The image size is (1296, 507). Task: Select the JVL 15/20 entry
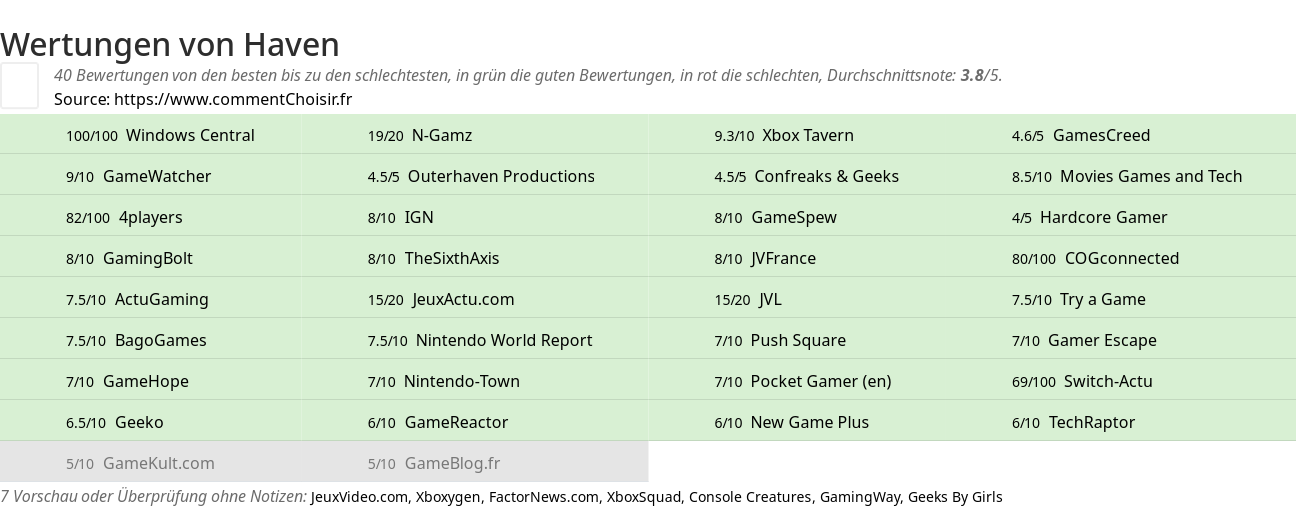click(x=748, y=299)
